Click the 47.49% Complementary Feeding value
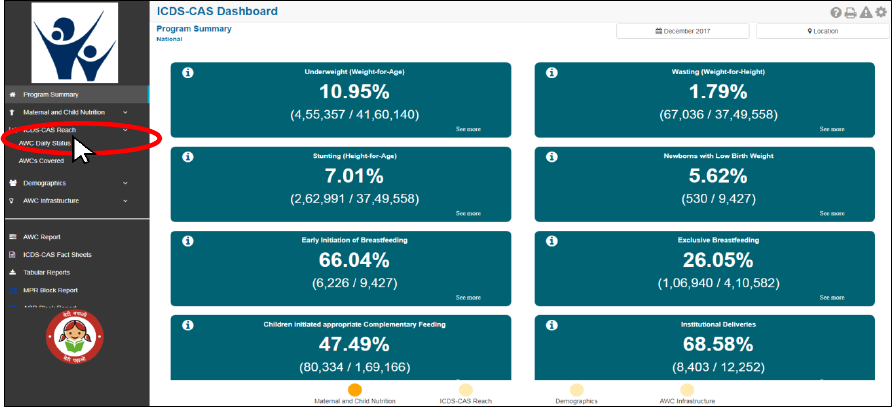This screenshot has height=407, width=892. tap(354, 345)
